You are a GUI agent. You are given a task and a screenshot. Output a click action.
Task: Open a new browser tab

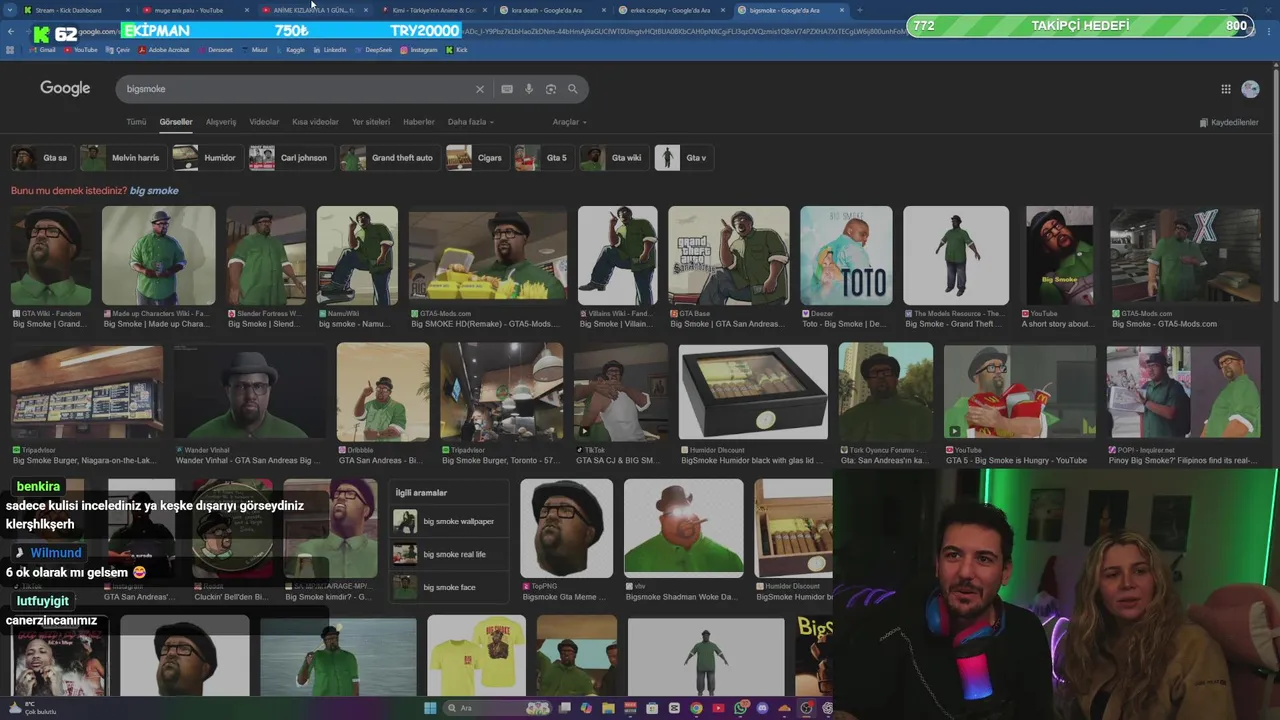coord(861,10)
